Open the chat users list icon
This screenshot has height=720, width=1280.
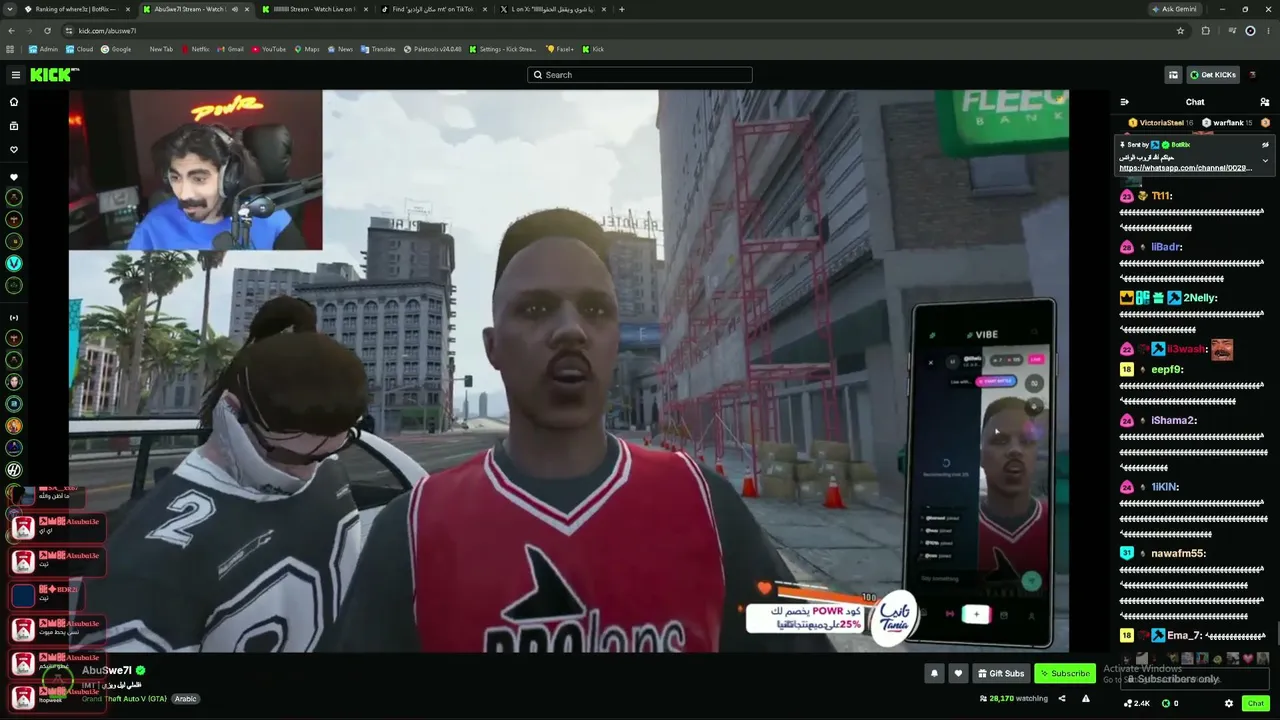coord(1265,102)
